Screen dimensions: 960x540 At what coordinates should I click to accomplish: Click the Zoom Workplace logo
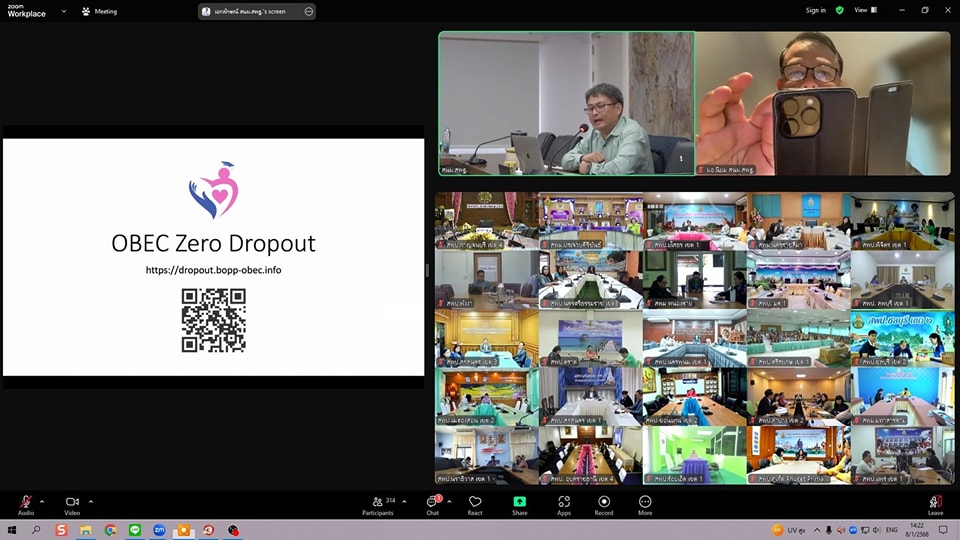(x=26, y=11)
